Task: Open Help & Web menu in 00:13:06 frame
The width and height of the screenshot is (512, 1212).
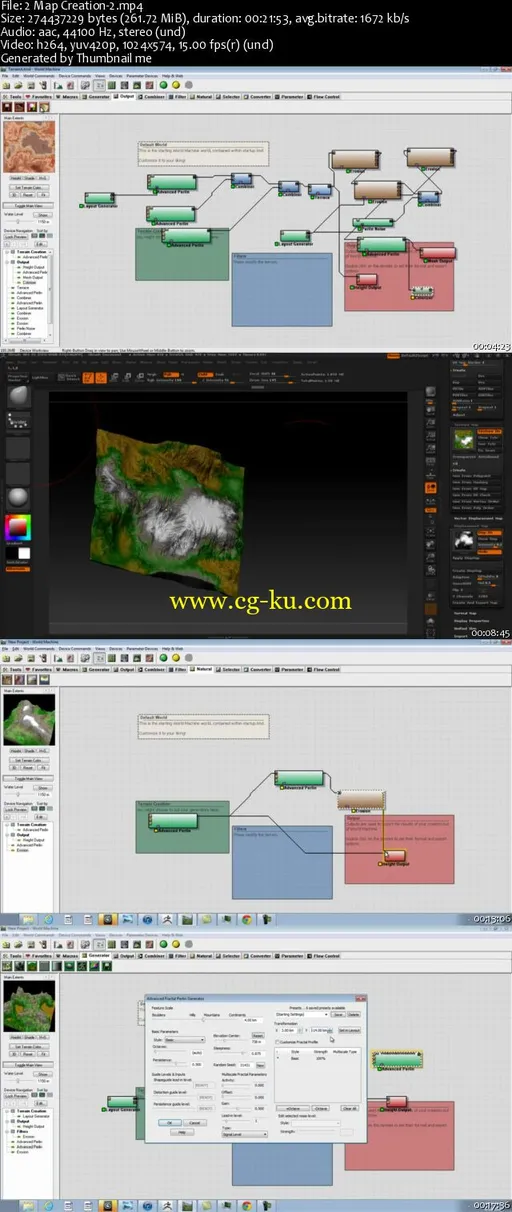Action: coord(172,647)
